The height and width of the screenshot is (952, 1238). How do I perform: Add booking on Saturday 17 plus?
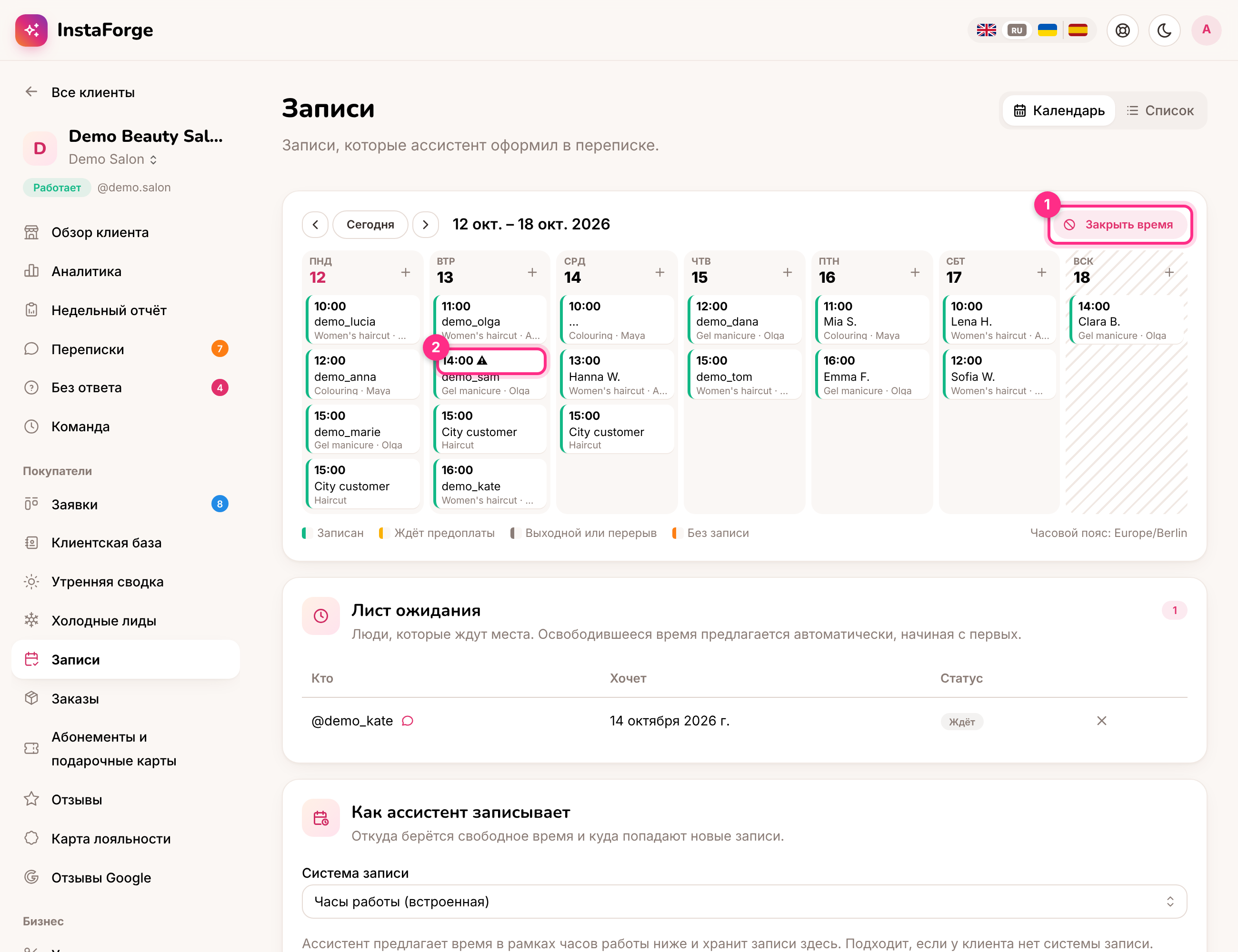tap(1042, 273)
